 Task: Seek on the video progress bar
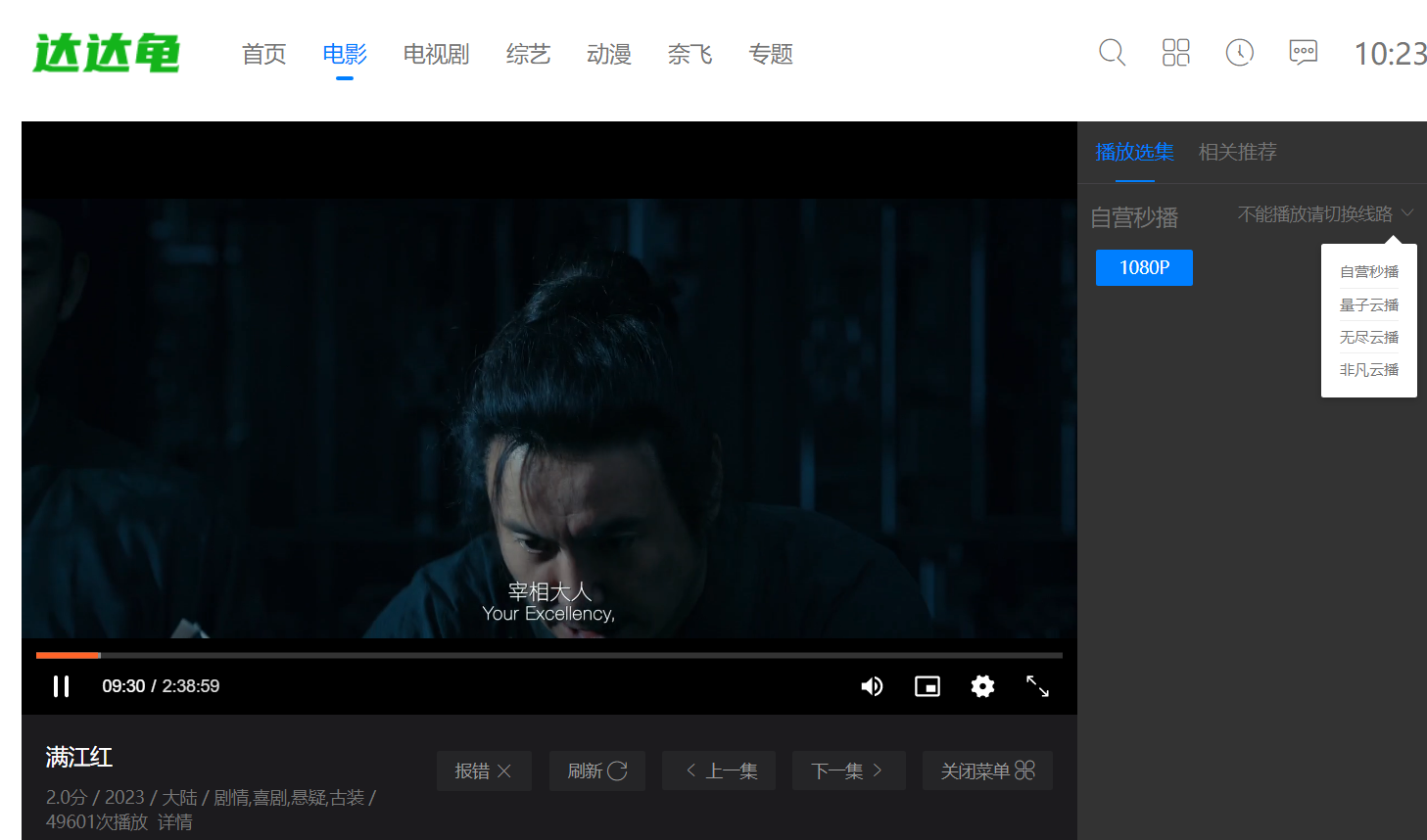549,655
